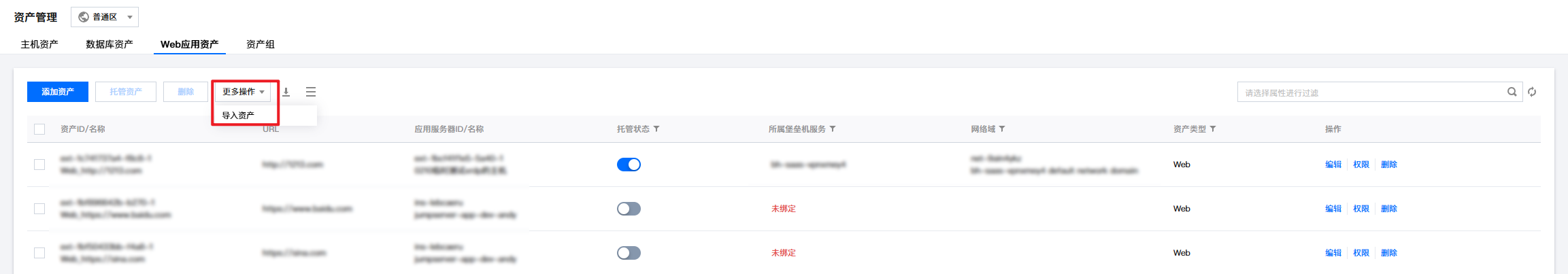Click the download icon in toolbar
1568x274 pixels.
(286, 92)
